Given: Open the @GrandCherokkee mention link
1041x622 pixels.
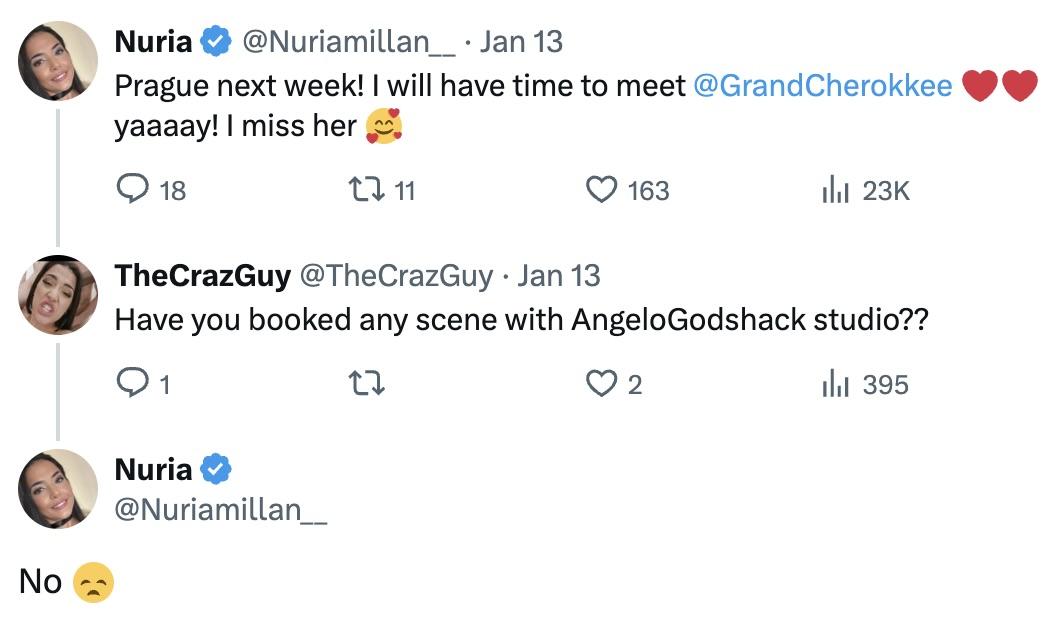Looking at the screenshot, I should tap(822, 86).
